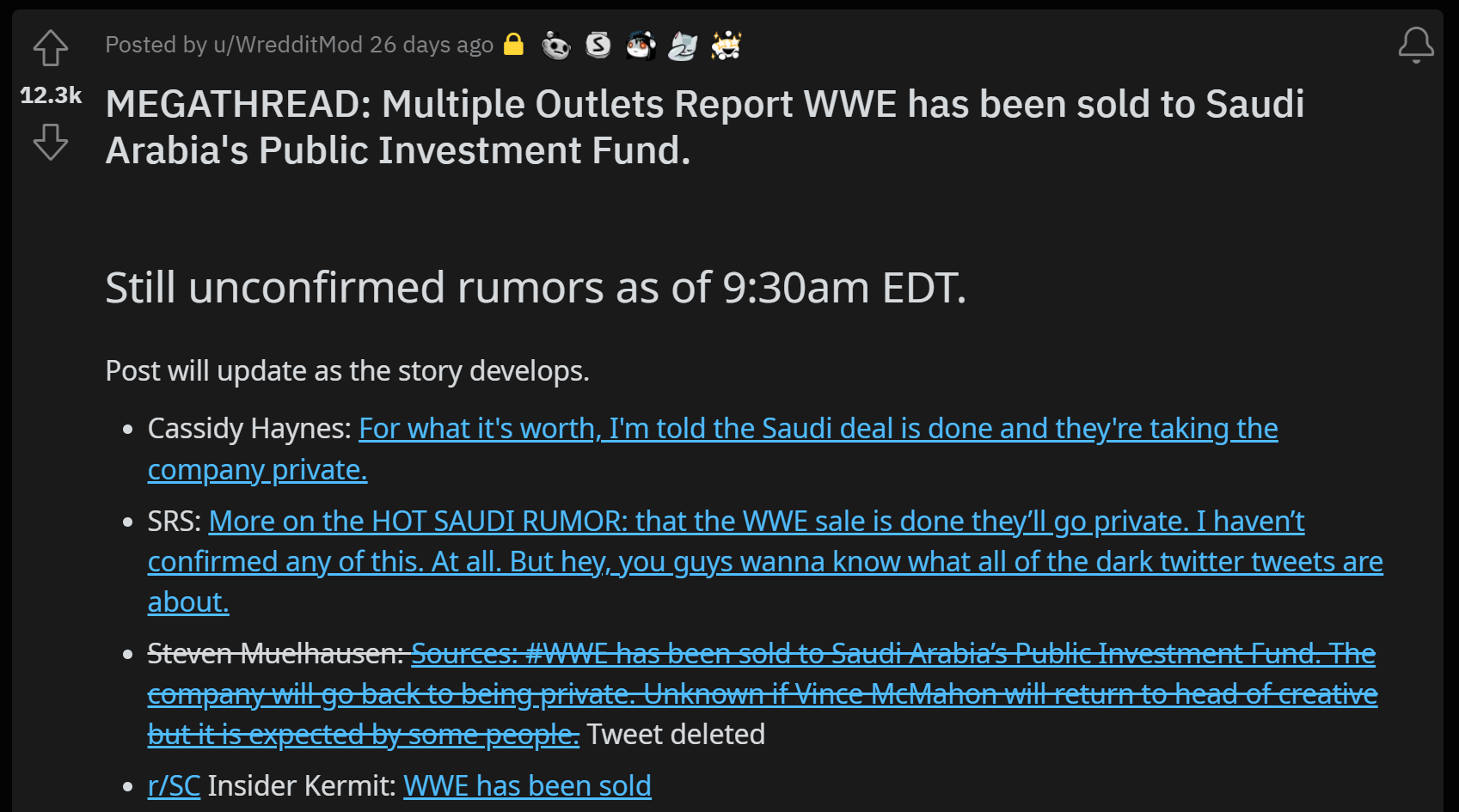Open the Cassidy Haynes Saudi deal link
Viewport: 1459px width, 812px height.
818,429
